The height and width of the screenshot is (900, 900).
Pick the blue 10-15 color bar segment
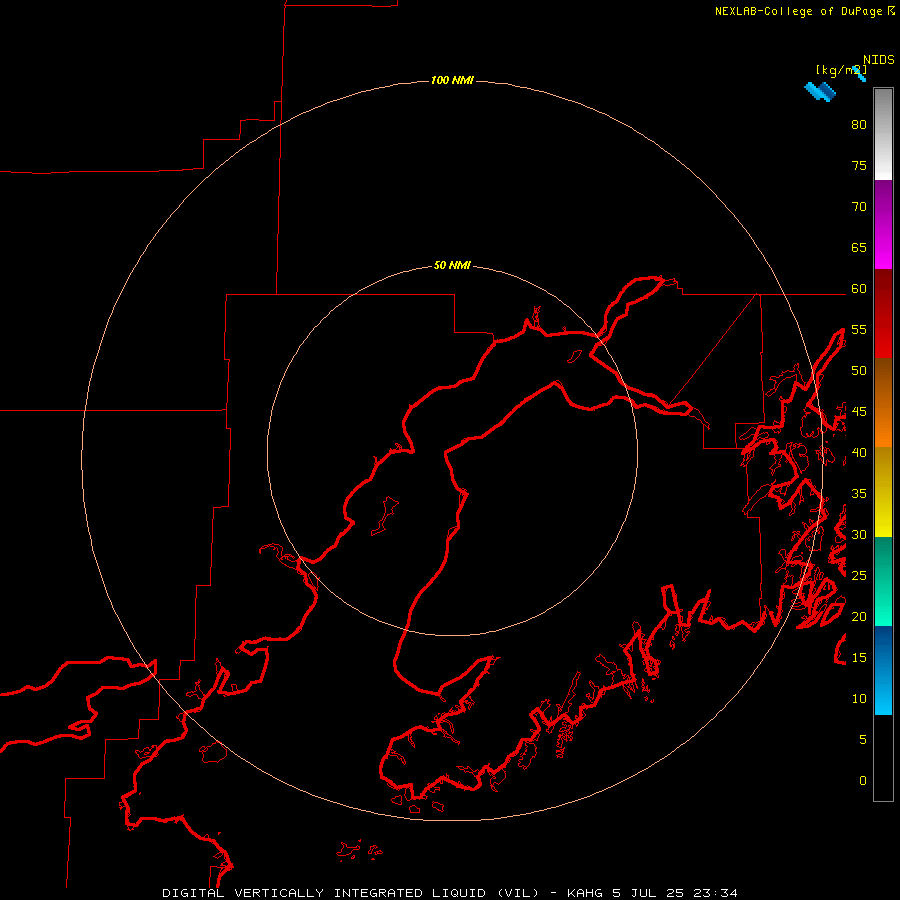[x=883, y=670]
